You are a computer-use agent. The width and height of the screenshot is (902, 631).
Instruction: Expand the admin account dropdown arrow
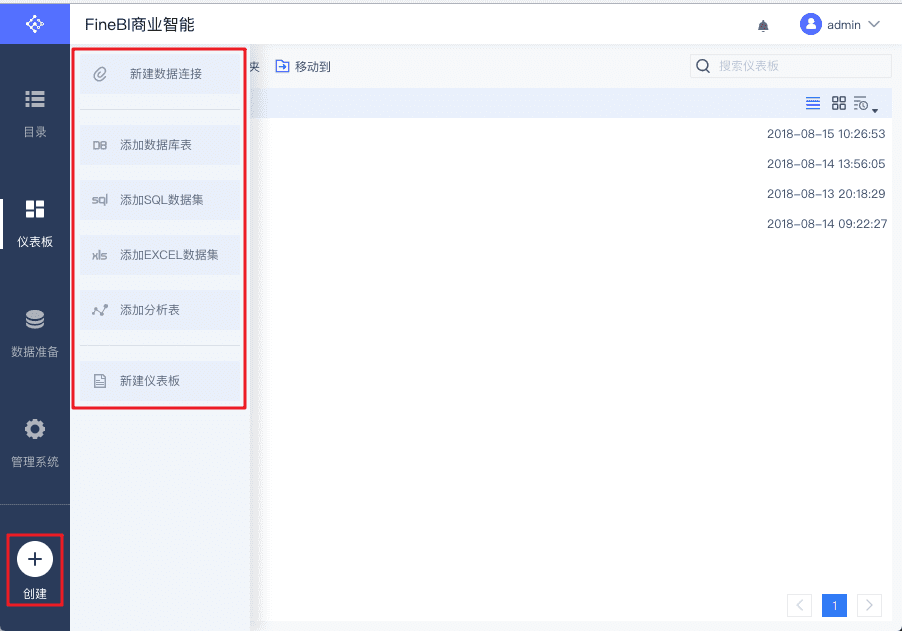(874, 24)
